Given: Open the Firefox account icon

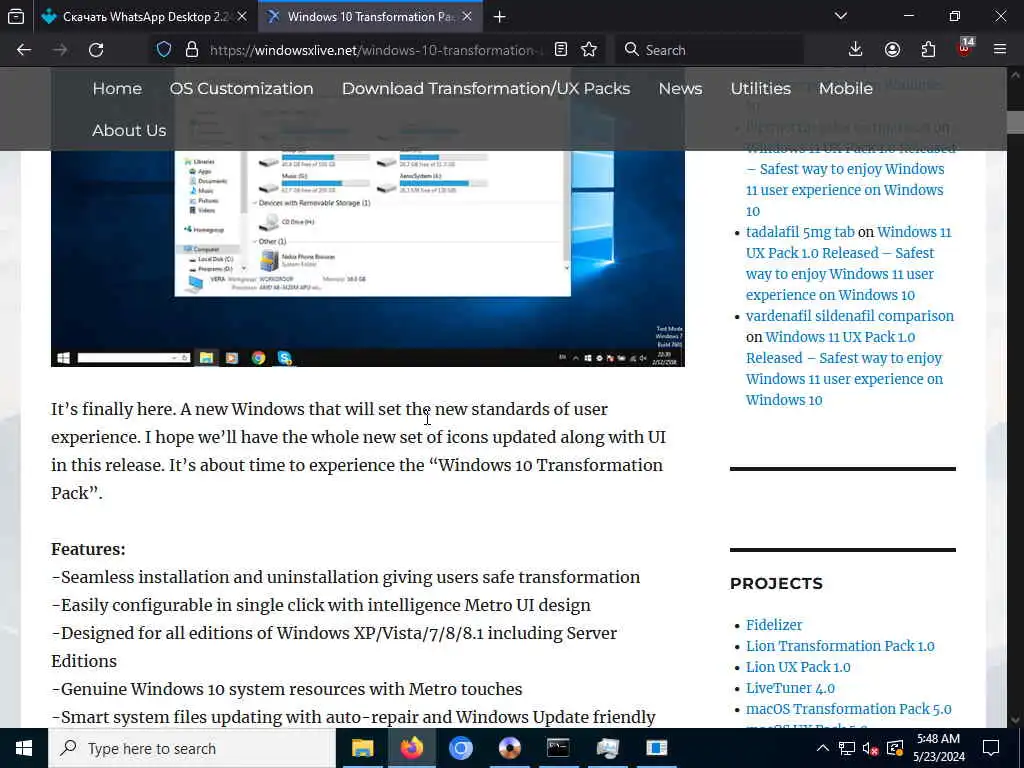Looking at the screenshot, I should coord(892,50).
